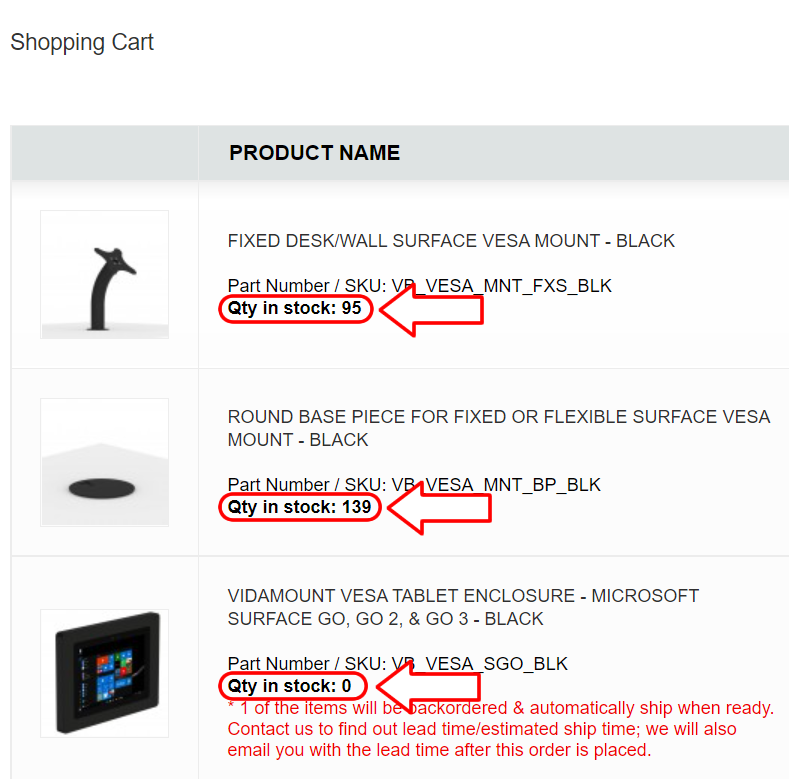This screenshot has width=789, height=779.
Task: Open the fixed desk/wall mount product image
Action: tap(104, 274)
